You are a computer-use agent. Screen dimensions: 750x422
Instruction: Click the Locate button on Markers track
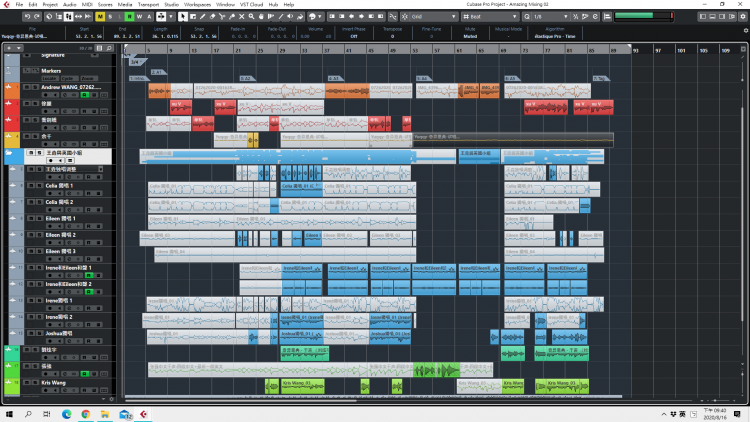coord(49,78)
